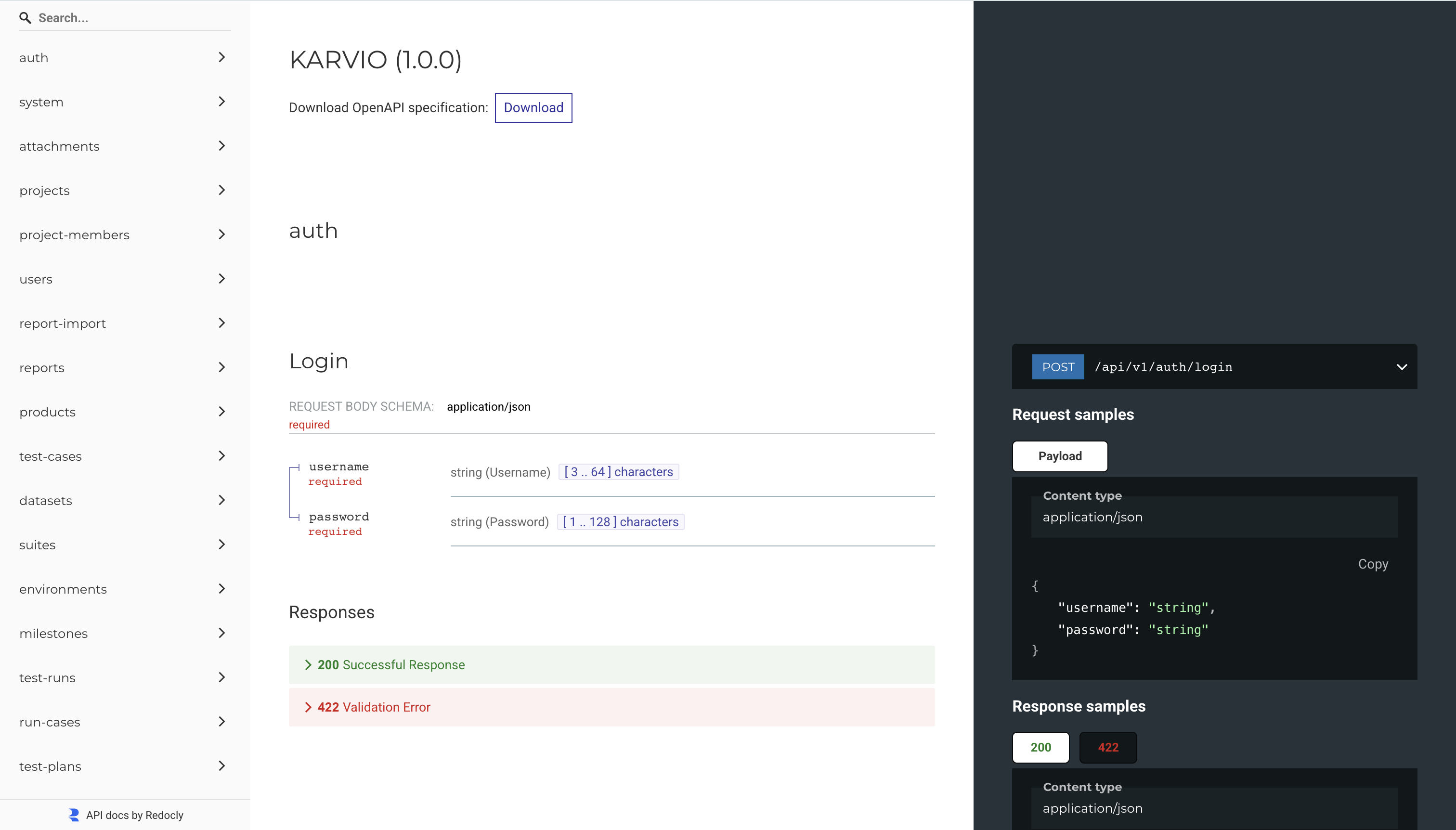Expand the reports section chevron
This screenshot has width=1456, height=830.
(x=222, y=367)
